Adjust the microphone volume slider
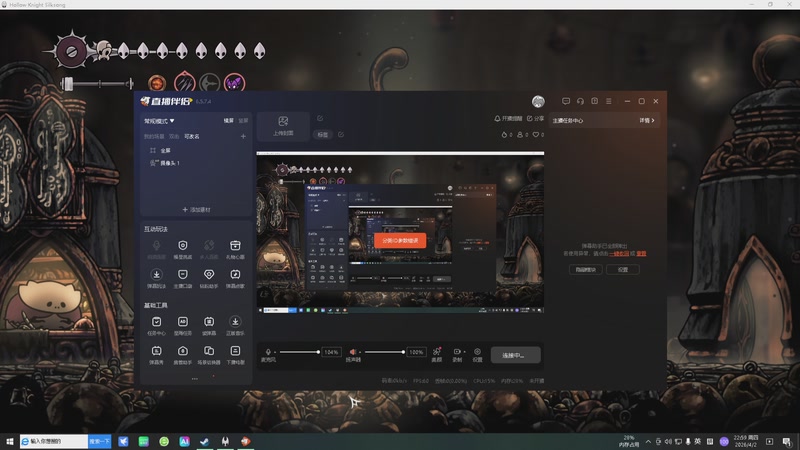The image size is (800, 450). tap(299, 352)
